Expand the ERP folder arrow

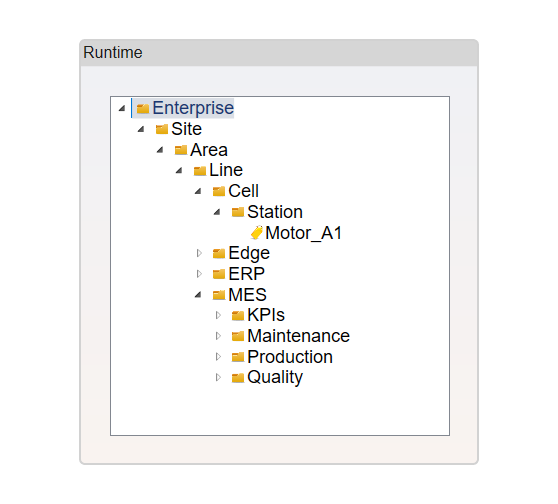(x=199, y=274)
